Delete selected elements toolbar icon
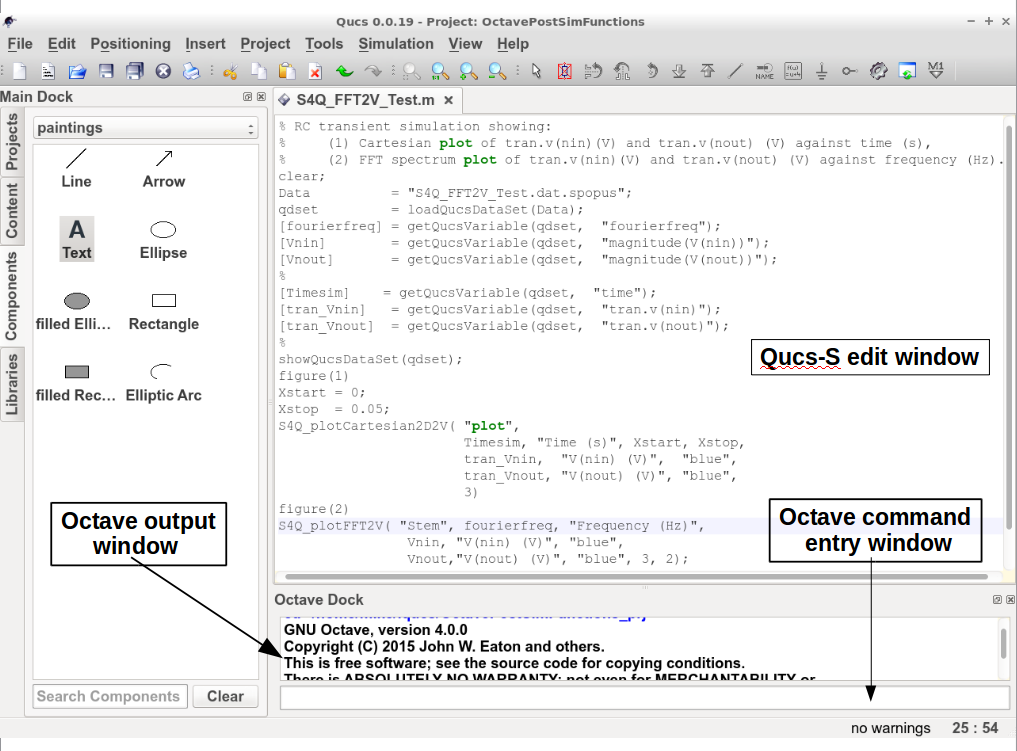The width and height of the screenshot is (1017, 751). [315, 71]
